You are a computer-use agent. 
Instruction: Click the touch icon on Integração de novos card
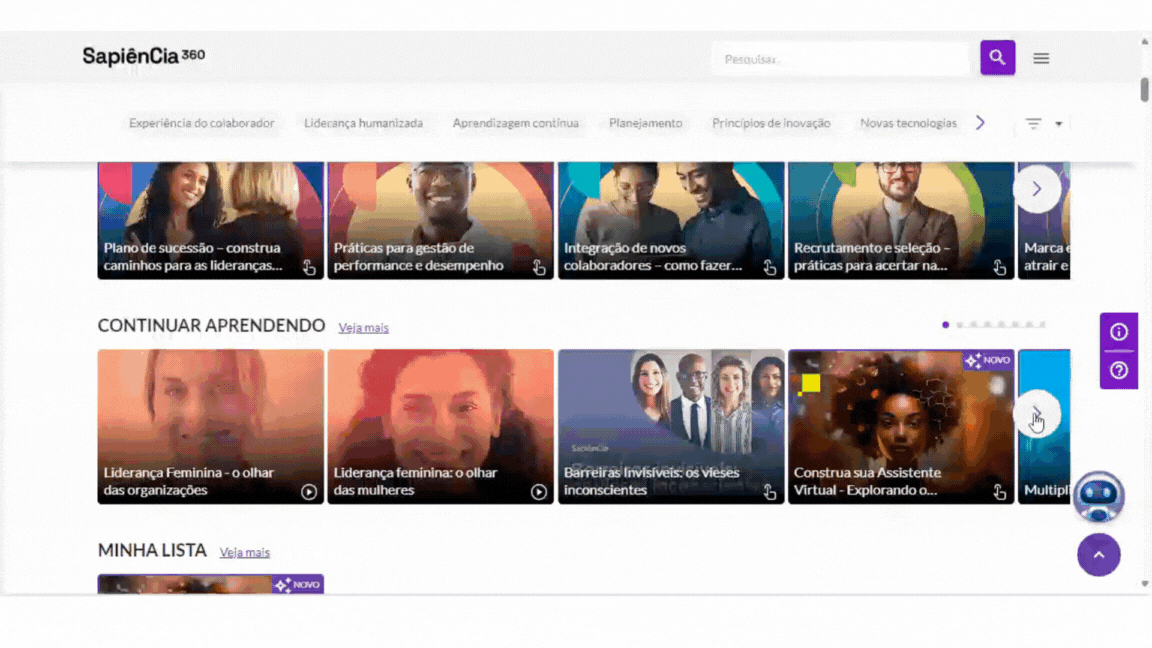point(769,267)
